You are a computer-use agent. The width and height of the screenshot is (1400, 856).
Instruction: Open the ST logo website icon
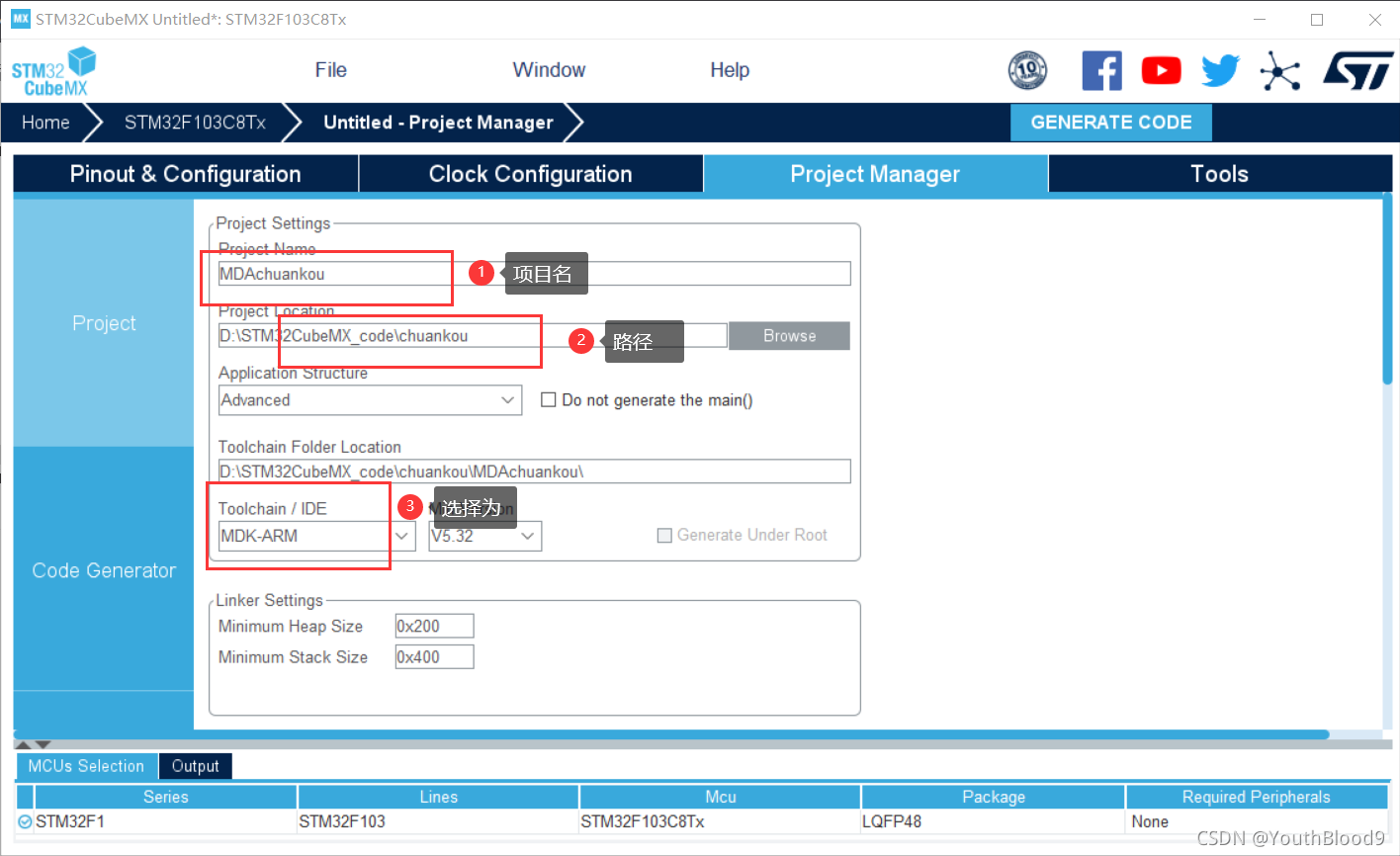coord(1358,71)
